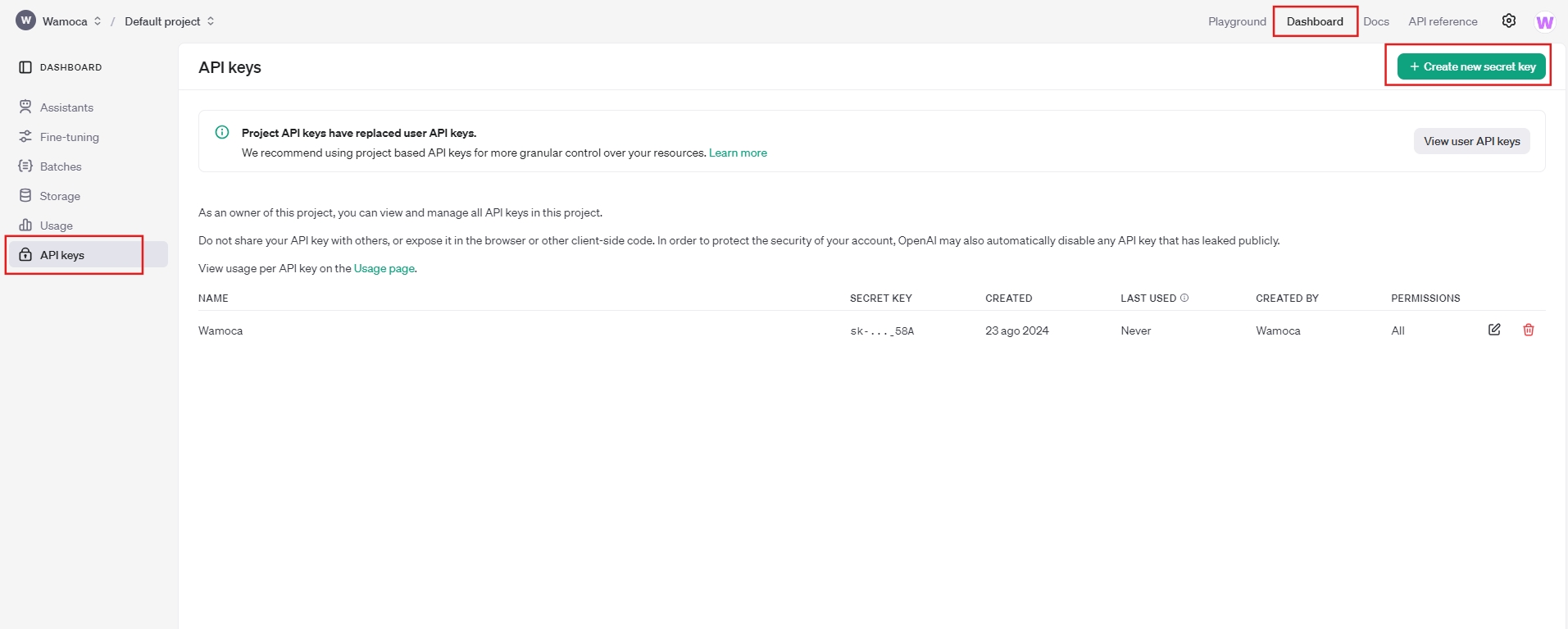Select the Dashboard tab
Viewport: 1568px width, 629px height.
coord(1314,21)
